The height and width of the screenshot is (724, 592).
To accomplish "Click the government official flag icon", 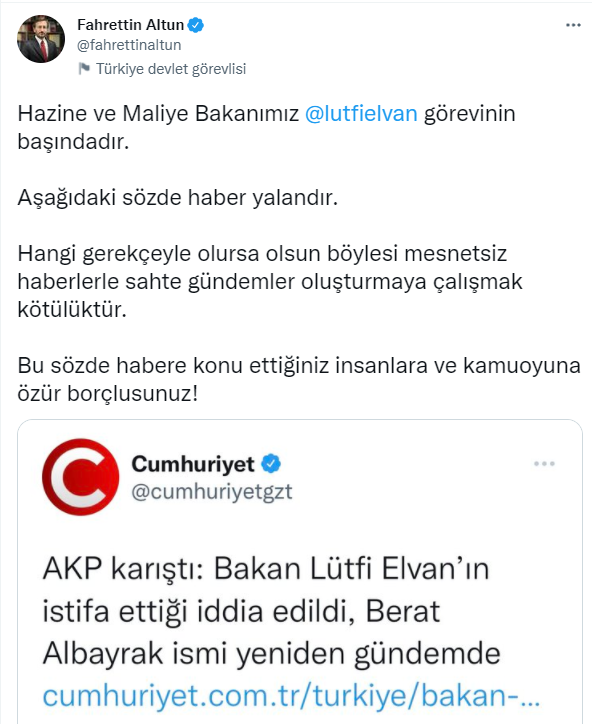I will (84, 69).
